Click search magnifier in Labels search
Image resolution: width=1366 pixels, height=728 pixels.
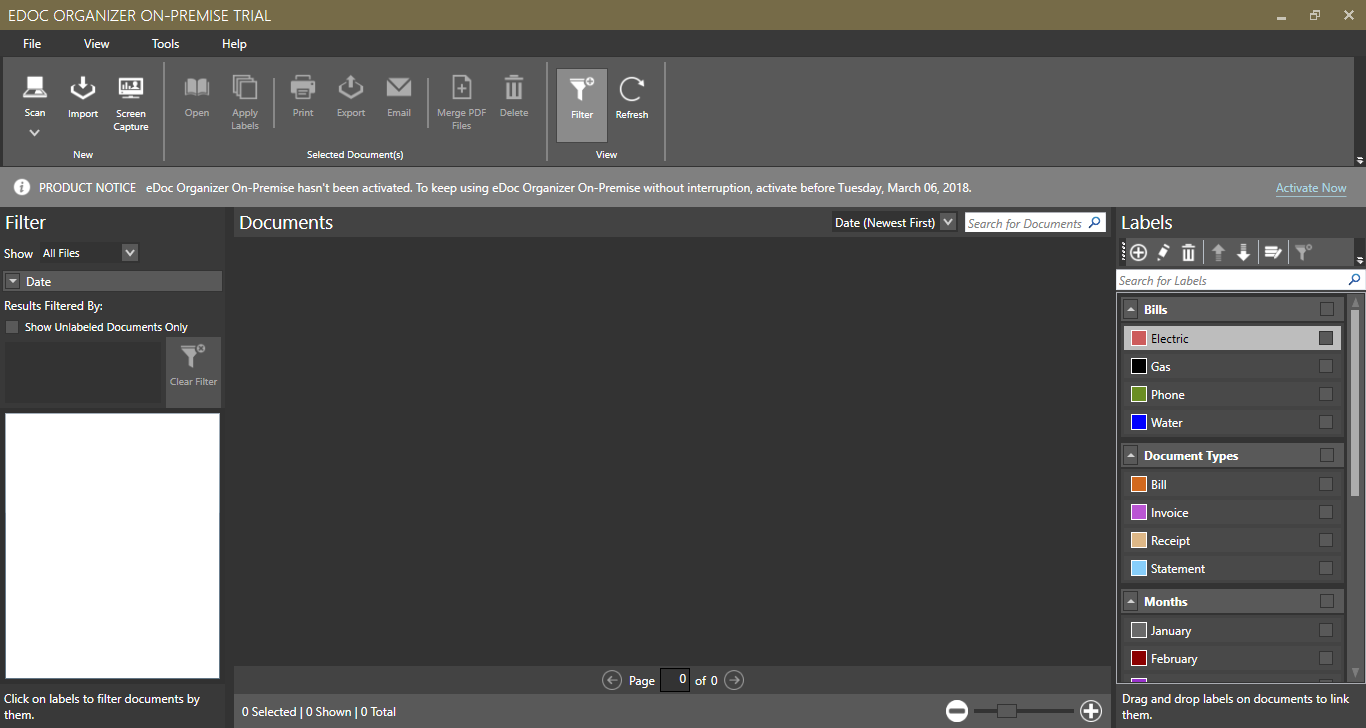1355,280
